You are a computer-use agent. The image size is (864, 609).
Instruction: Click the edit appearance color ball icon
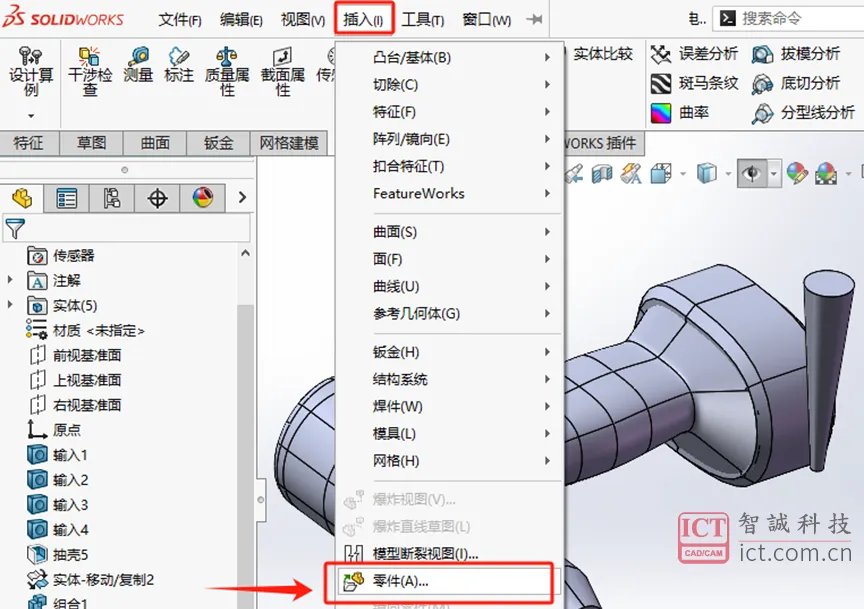pos(797,174)
